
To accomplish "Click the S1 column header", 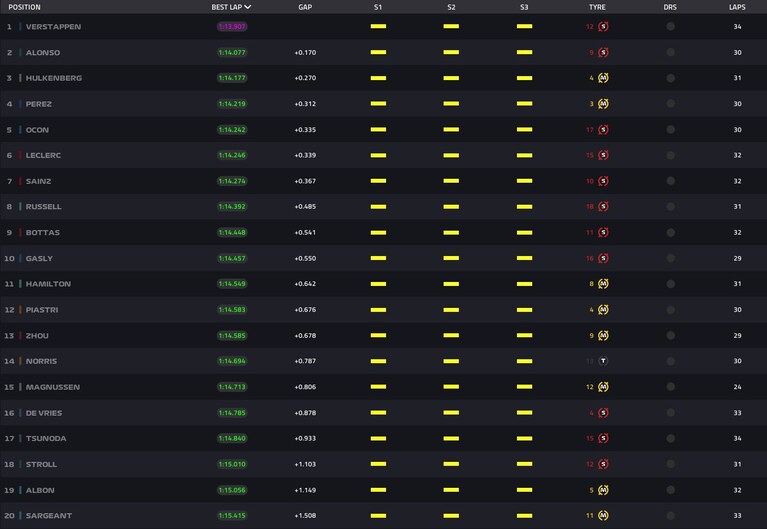I will tap(378, 7).
